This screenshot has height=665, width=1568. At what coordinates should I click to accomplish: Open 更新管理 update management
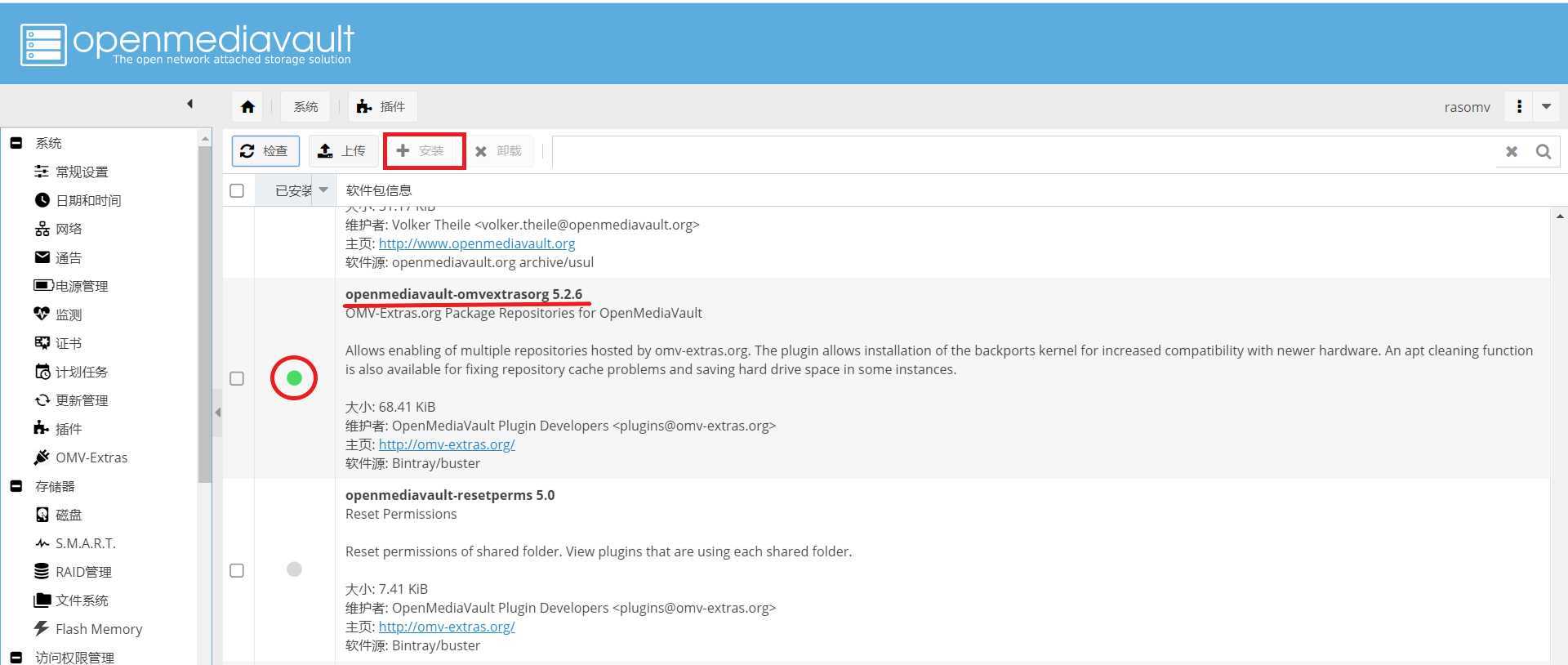pos(82,400)
